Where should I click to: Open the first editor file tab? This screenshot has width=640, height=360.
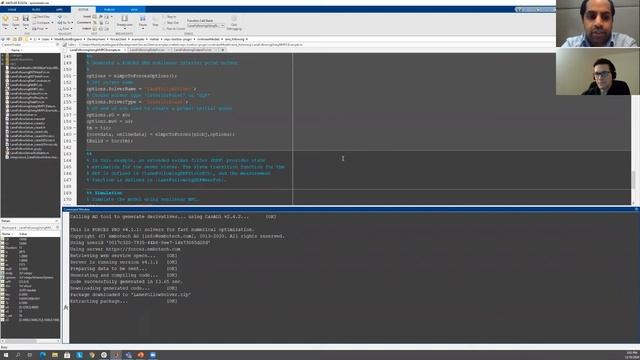pyautogui.click(x=95, y=50)
